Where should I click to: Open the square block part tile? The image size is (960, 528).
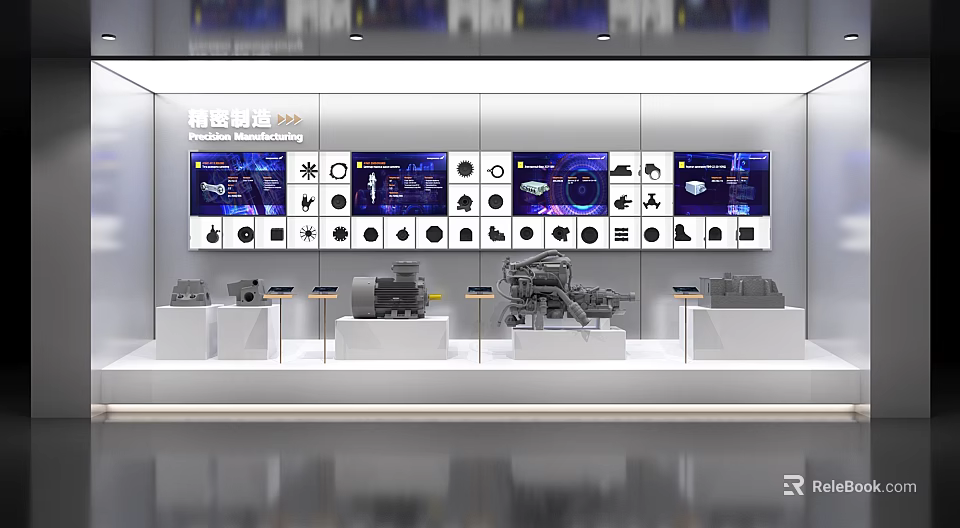[271, 233]
